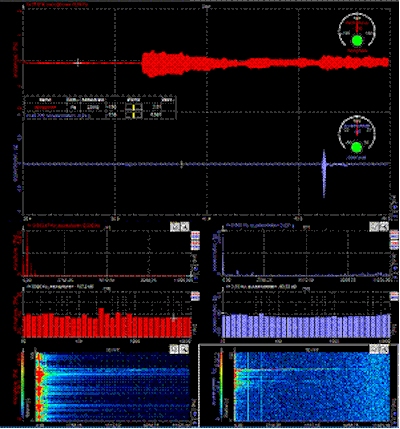Click the Name column header in the cursor table
Viewport: 400px width, 429px height.
coord(45,100)
